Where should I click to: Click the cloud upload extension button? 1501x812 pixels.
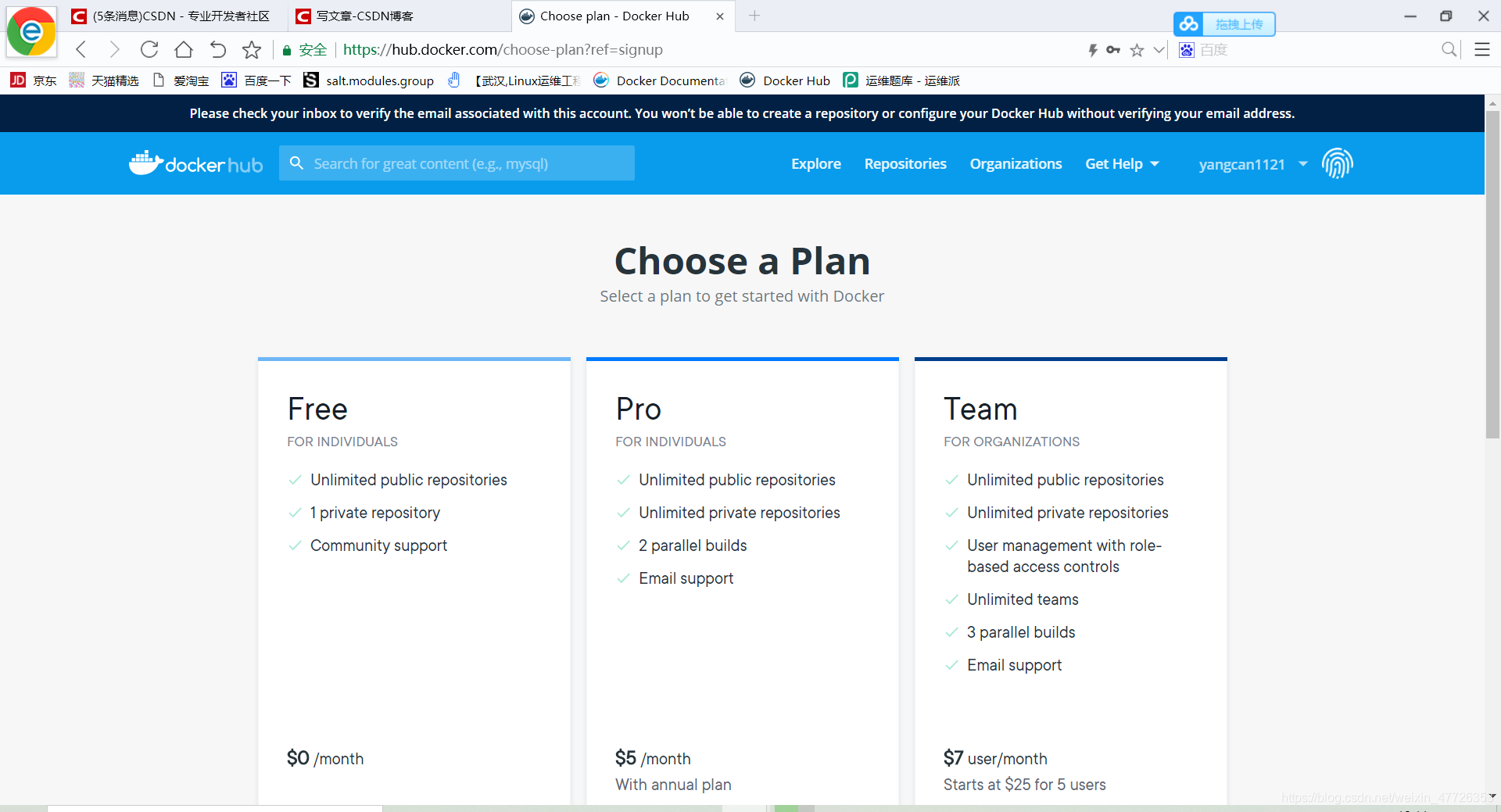(1224, 24)
